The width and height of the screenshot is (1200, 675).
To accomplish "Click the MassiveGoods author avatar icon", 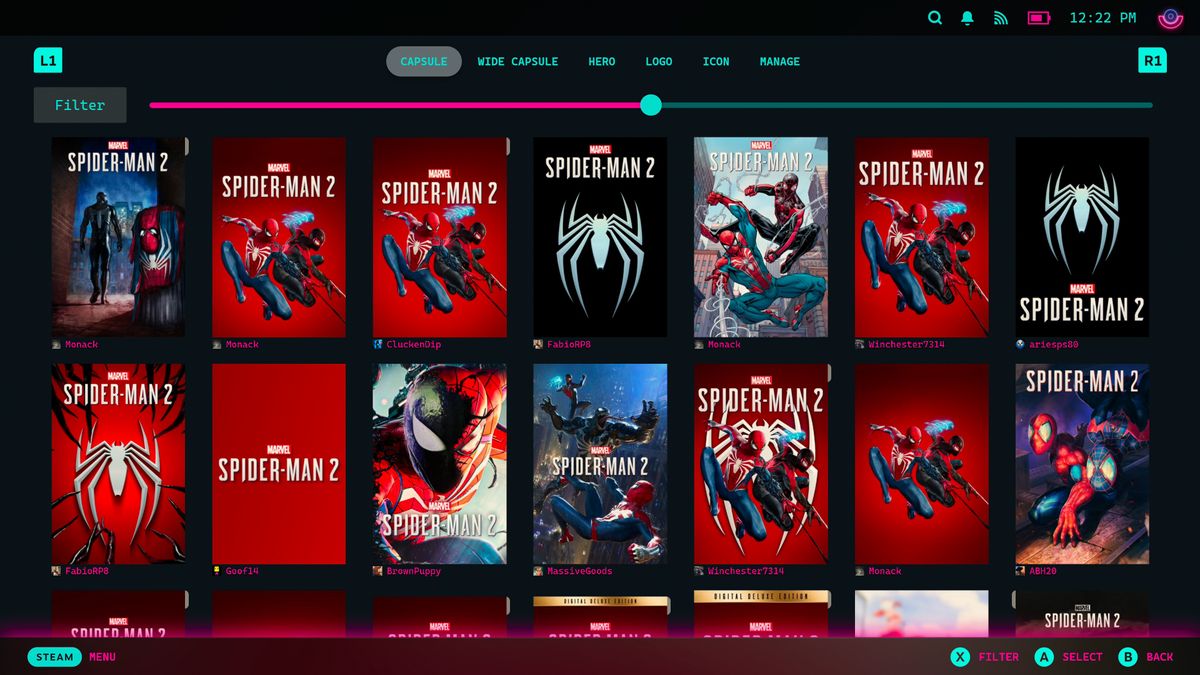I will point(538,571).
